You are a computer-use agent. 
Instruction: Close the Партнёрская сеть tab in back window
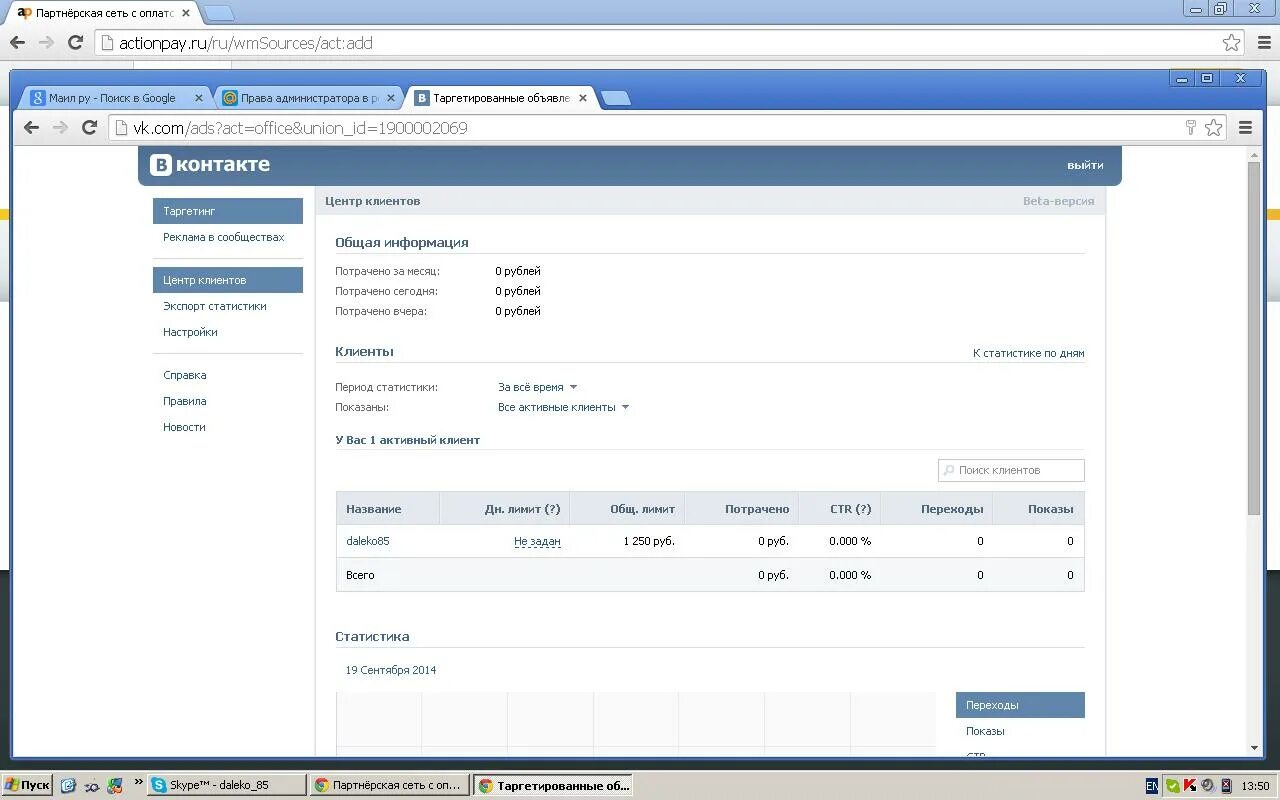tap(186, 13)
